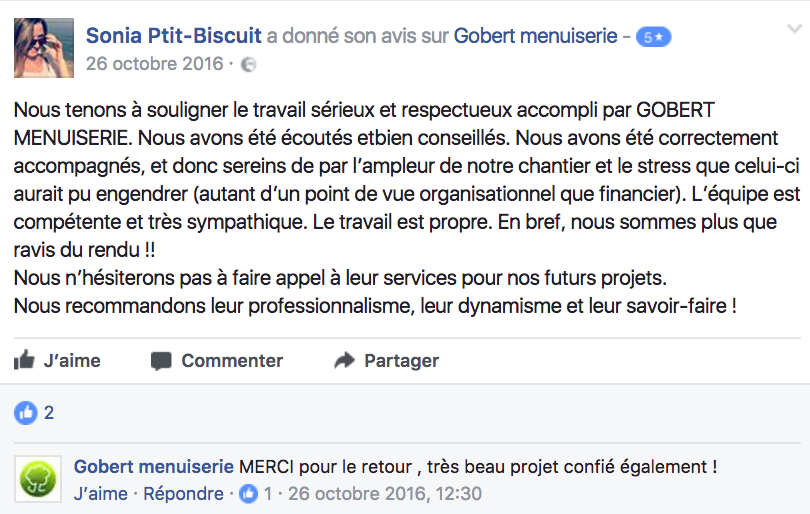Open the blue like reaction icon under the post

[x=25, y=412]
